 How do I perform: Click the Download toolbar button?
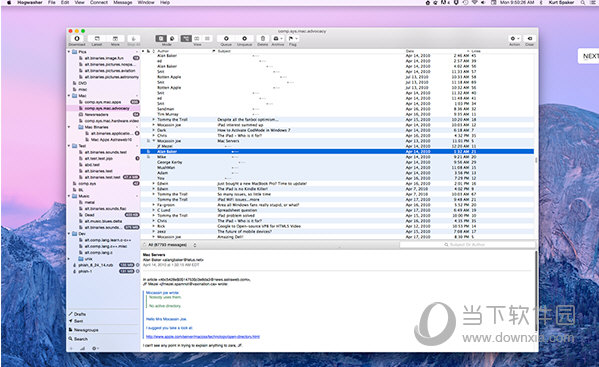[x=77, y=39]
